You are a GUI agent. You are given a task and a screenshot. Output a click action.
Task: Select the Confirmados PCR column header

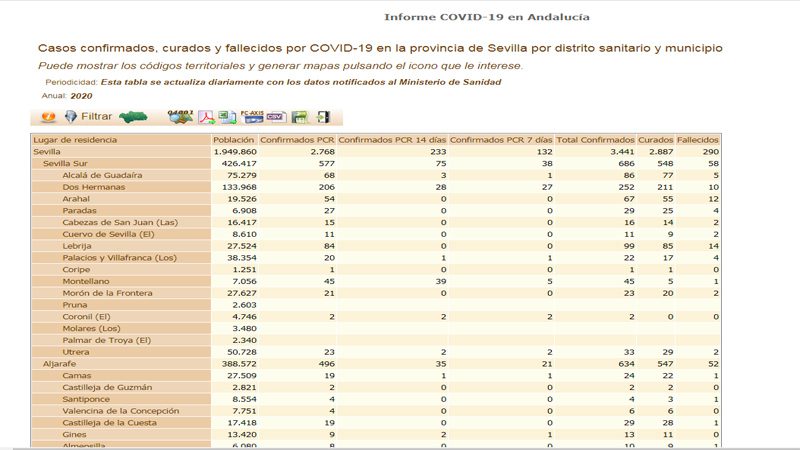[297, 140]
